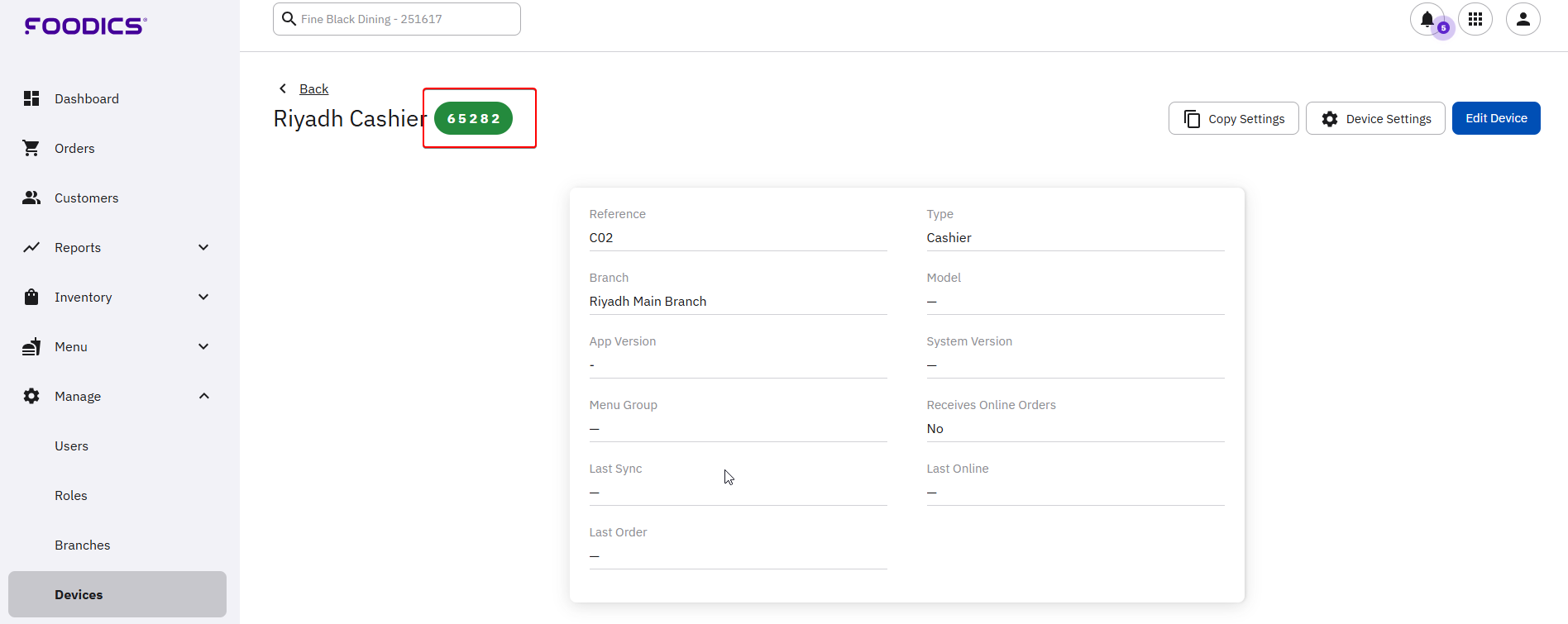The height and width of the screenshot is (624, 1568).
Task: Click the Dashboard grid icon
Action: [x=31, y=98]
